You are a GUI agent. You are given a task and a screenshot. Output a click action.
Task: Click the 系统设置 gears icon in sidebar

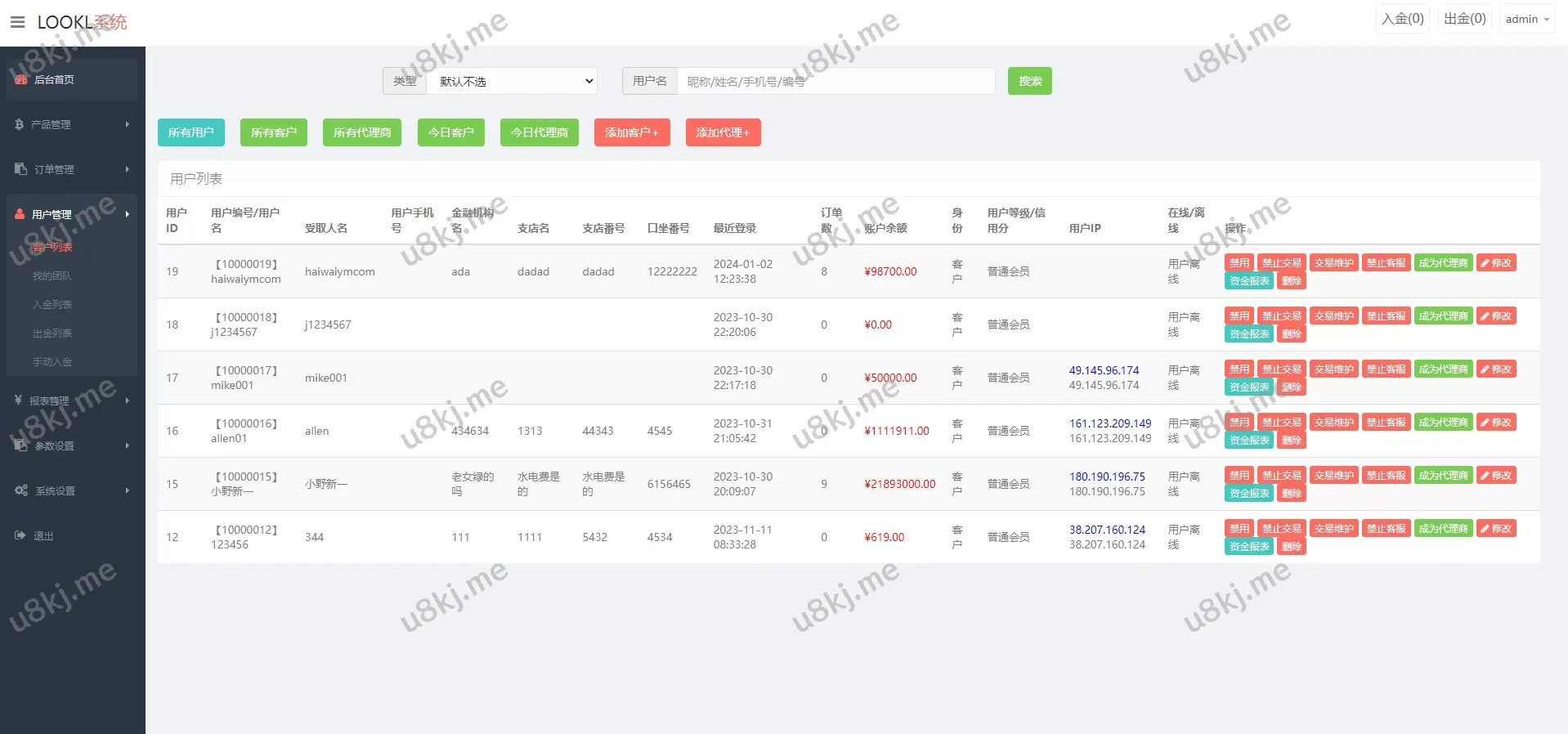(x=21, y=490)
